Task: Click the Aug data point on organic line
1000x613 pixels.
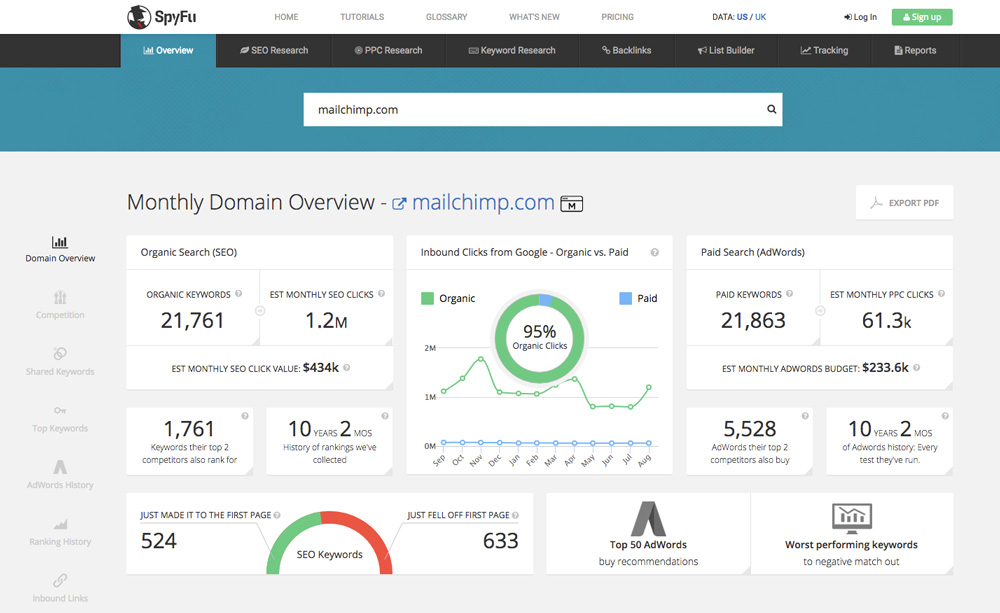Action: click(649, 387)
